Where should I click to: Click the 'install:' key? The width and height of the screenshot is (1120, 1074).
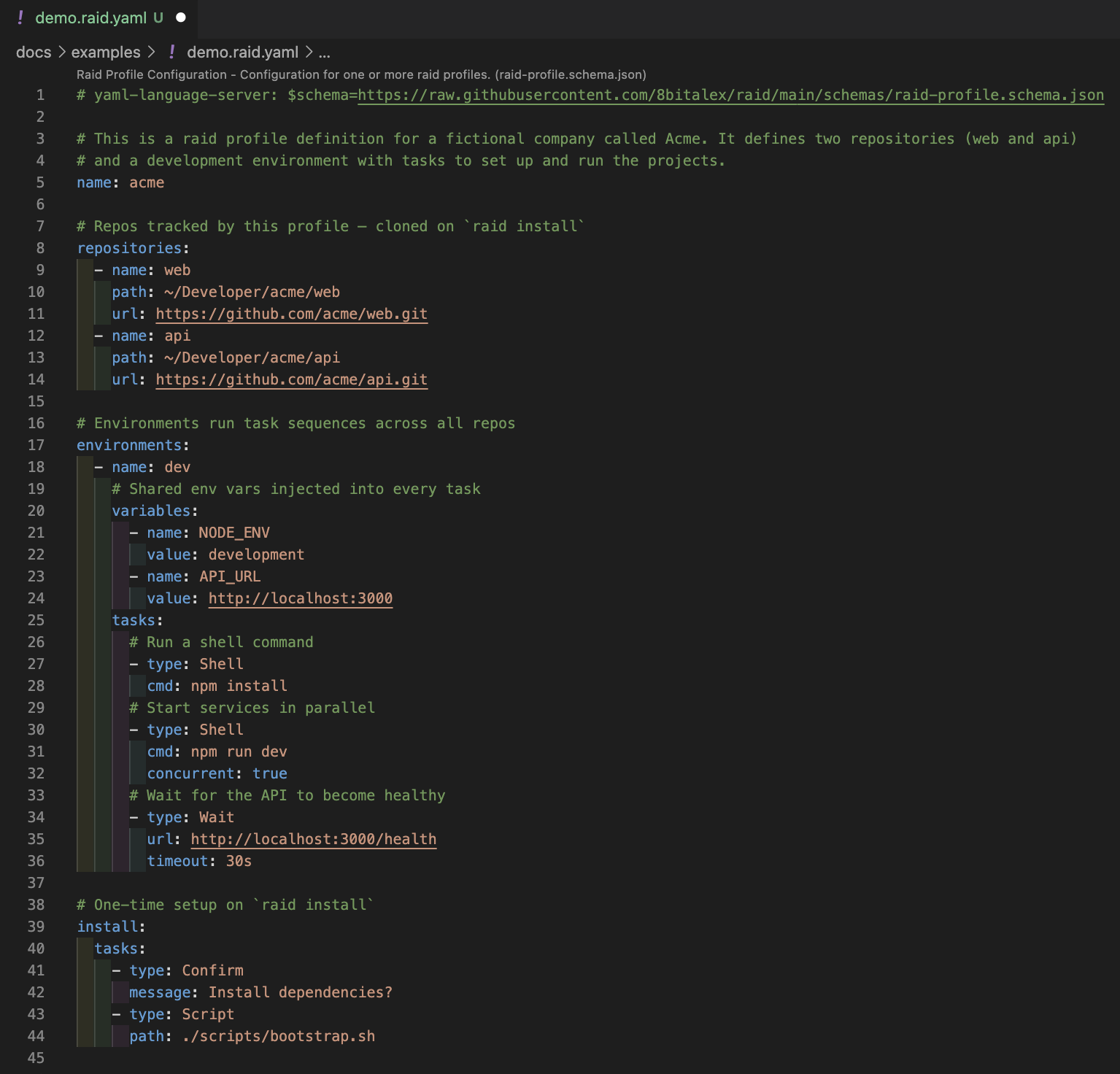[x=107, y=927]
